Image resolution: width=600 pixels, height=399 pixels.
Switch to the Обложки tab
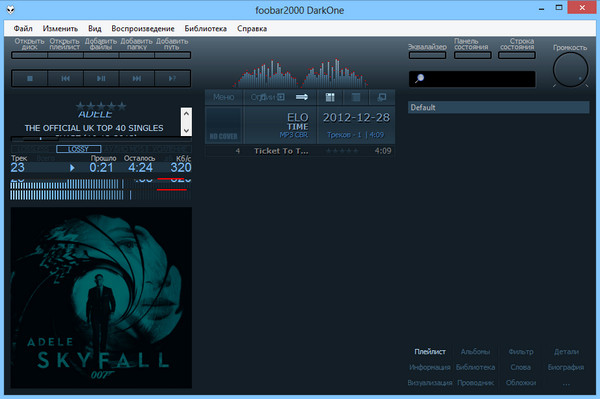tap(520, 383)
